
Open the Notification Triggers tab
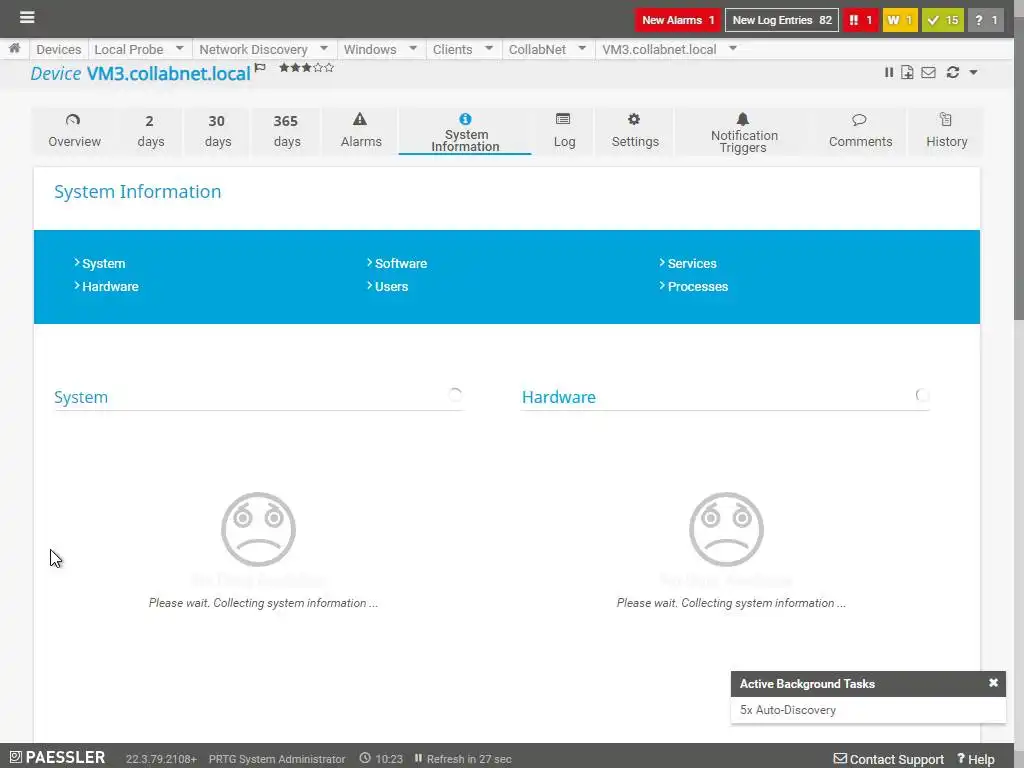pyautogui.click(x=744, y=131)
